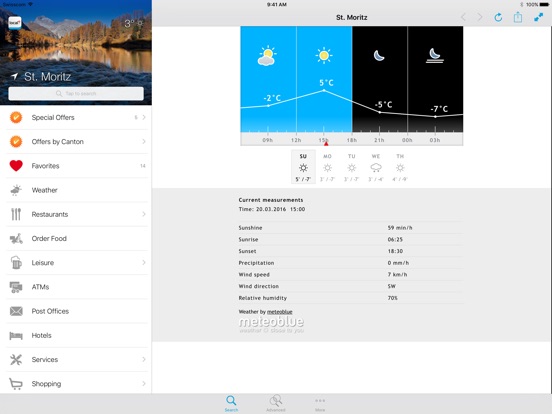Image resolution: width=552 pixels, height=414 pixels.
Task: Open the share sheet icon
Action: click(x=518, y=17)
